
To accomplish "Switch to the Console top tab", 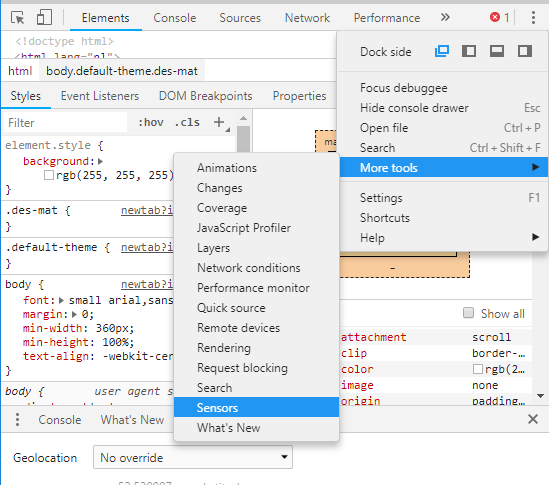I will click(x=174, y=18).
